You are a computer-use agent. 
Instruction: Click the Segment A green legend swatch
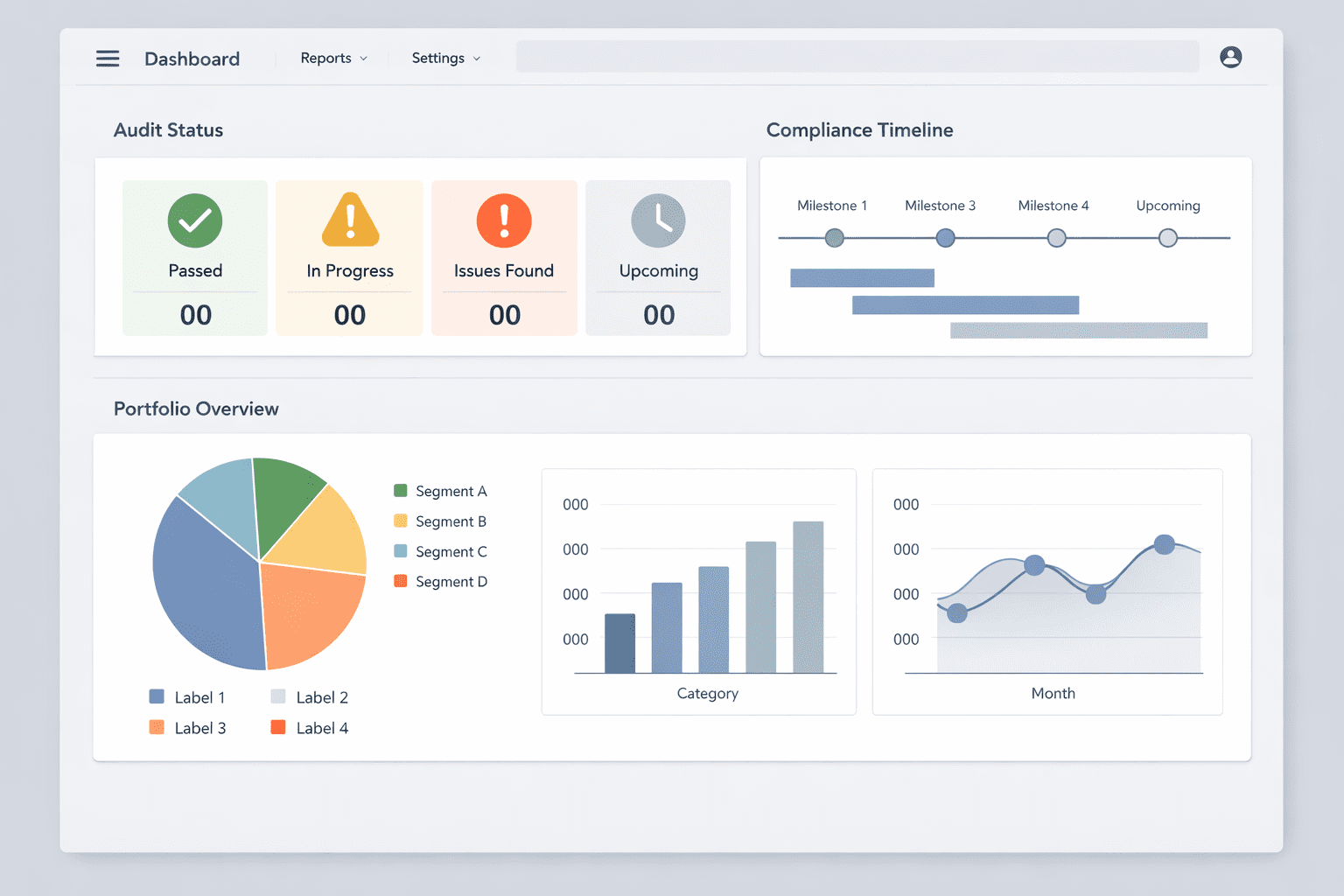401,491
